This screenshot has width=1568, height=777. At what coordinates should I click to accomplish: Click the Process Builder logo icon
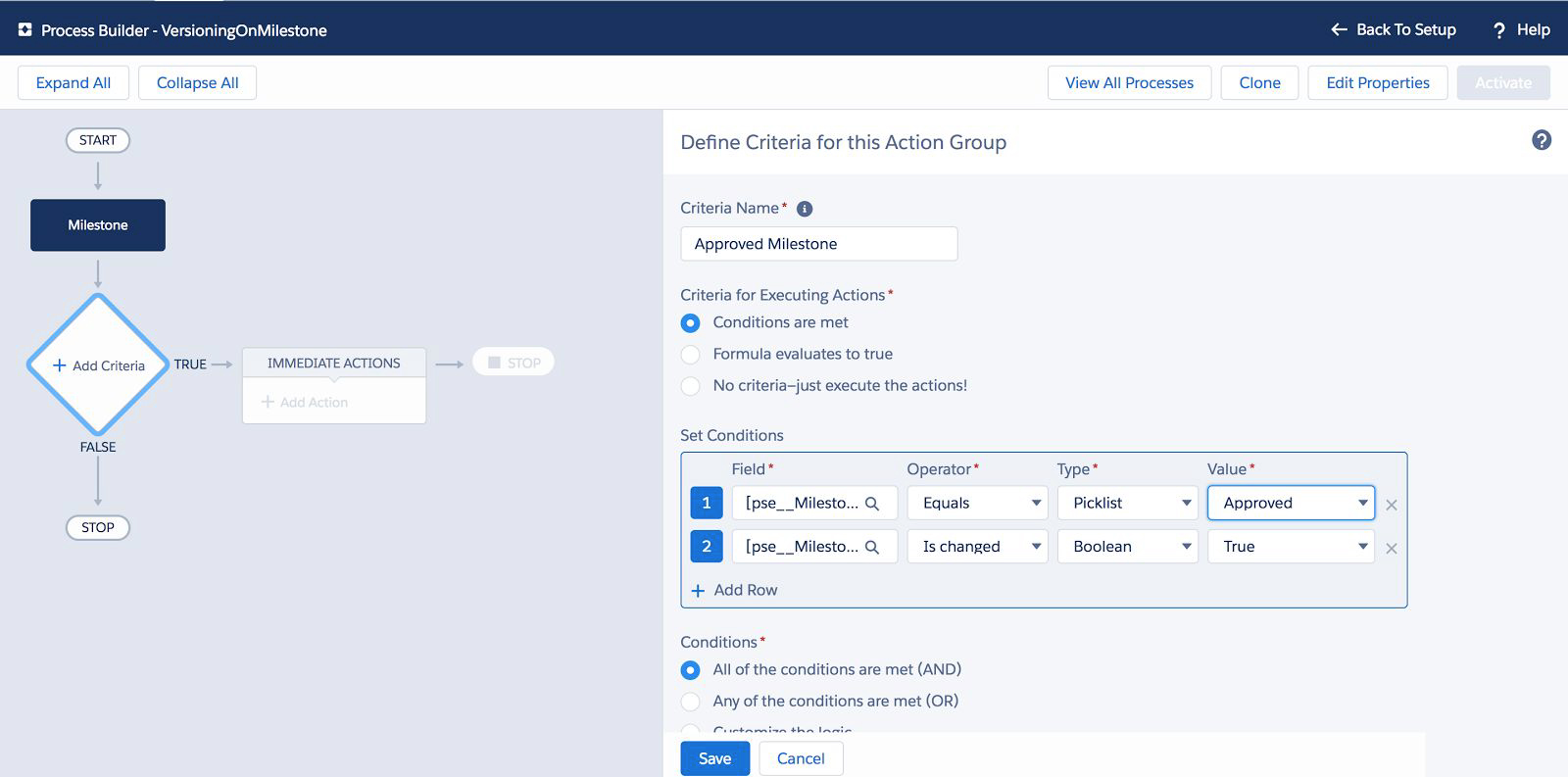click(x=25, y=30)
